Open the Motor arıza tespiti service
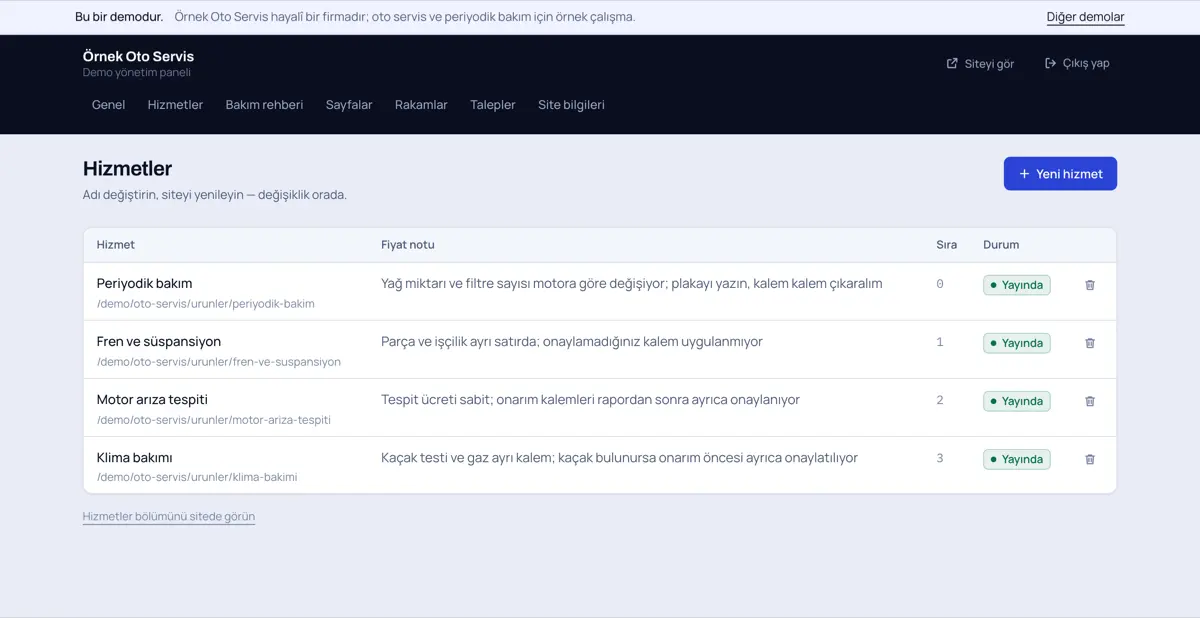 click(x=152, y=399)
